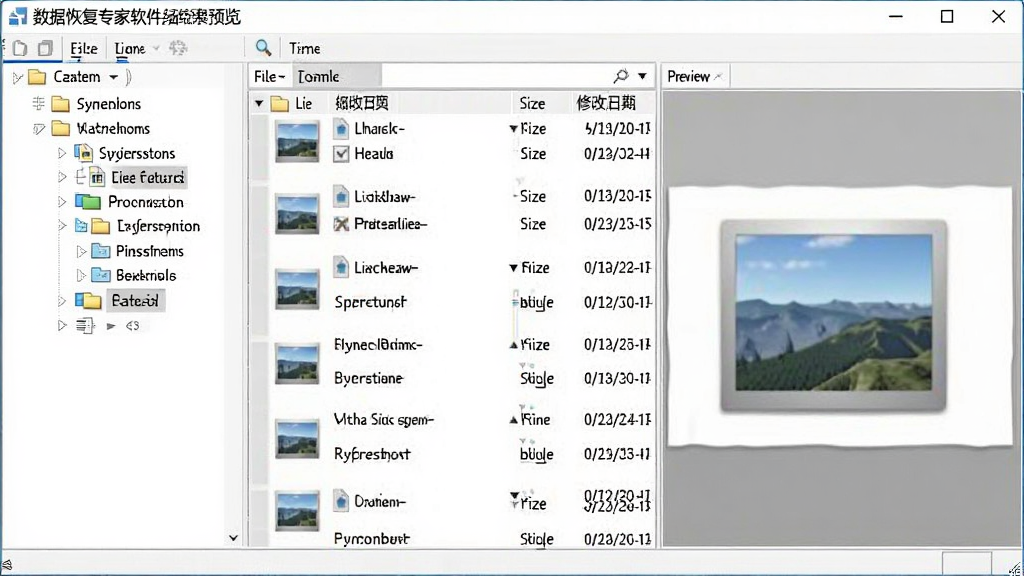This screenshot has width=1024, height=576.
Task: Open settings with the toolbar gear icon
Action: (x=178, y=48)
